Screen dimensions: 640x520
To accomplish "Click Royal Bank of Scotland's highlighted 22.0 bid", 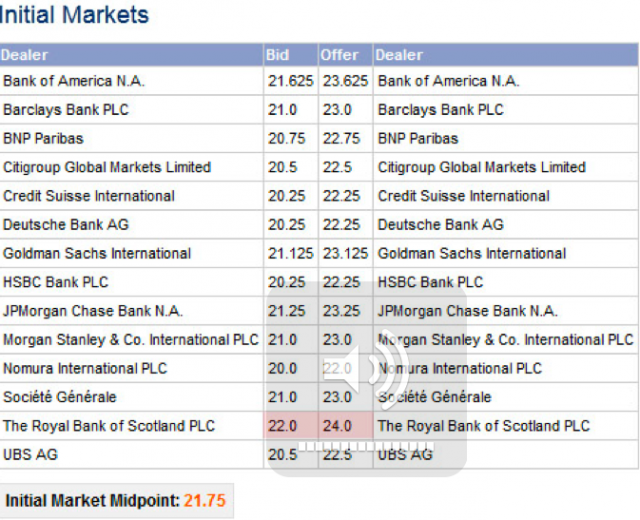I will point(283,426).
